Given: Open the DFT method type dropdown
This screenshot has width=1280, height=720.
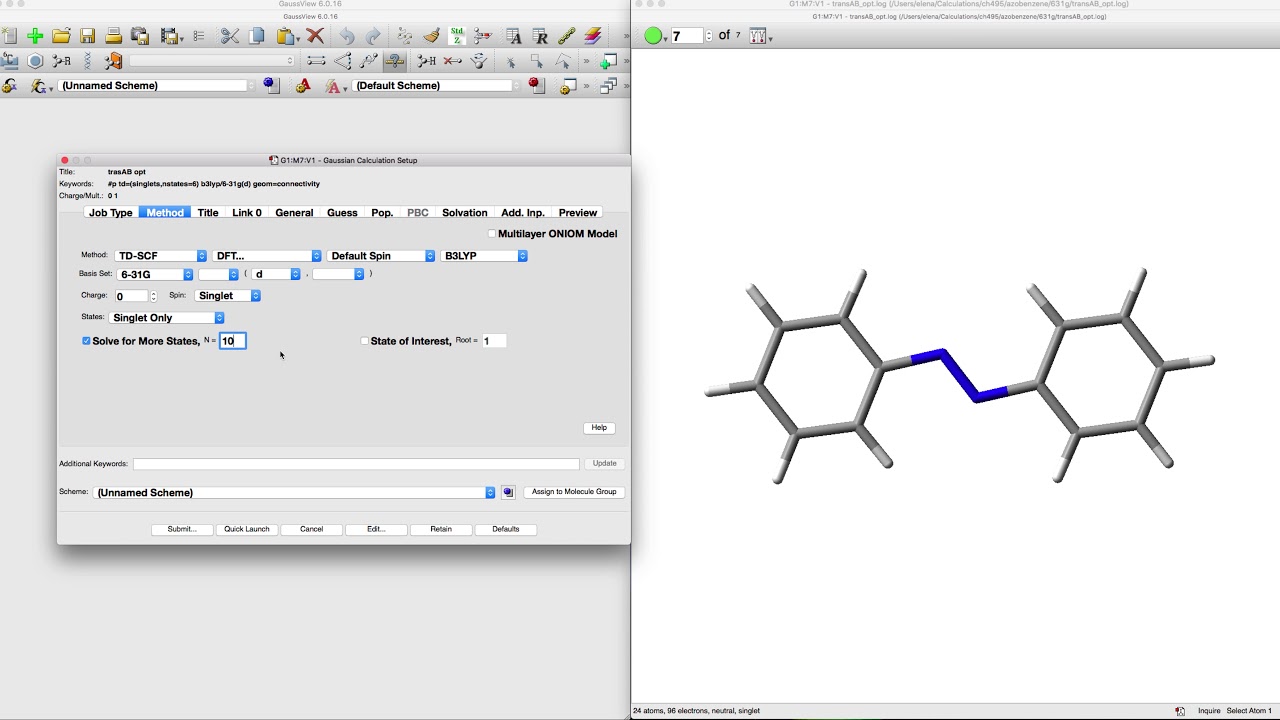Looking at the screenshot, I should 267,256.
